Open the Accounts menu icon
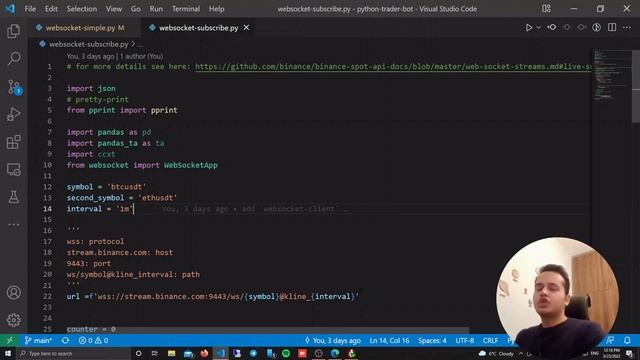Viewport: 640px width, 360px height. tap(13, 293)
